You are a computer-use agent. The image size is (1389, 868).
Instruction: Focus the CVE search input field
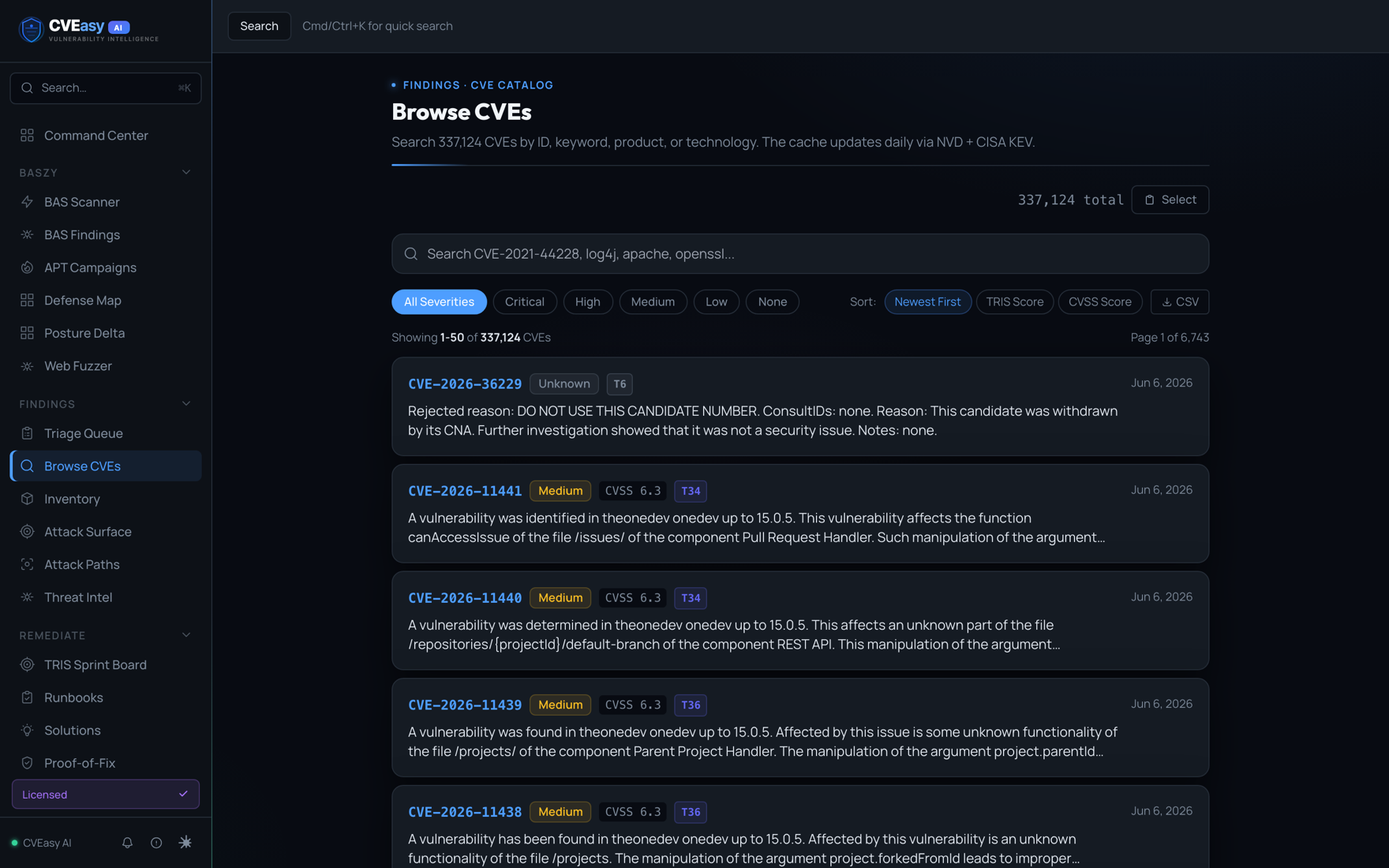click(x=800, y=254)
